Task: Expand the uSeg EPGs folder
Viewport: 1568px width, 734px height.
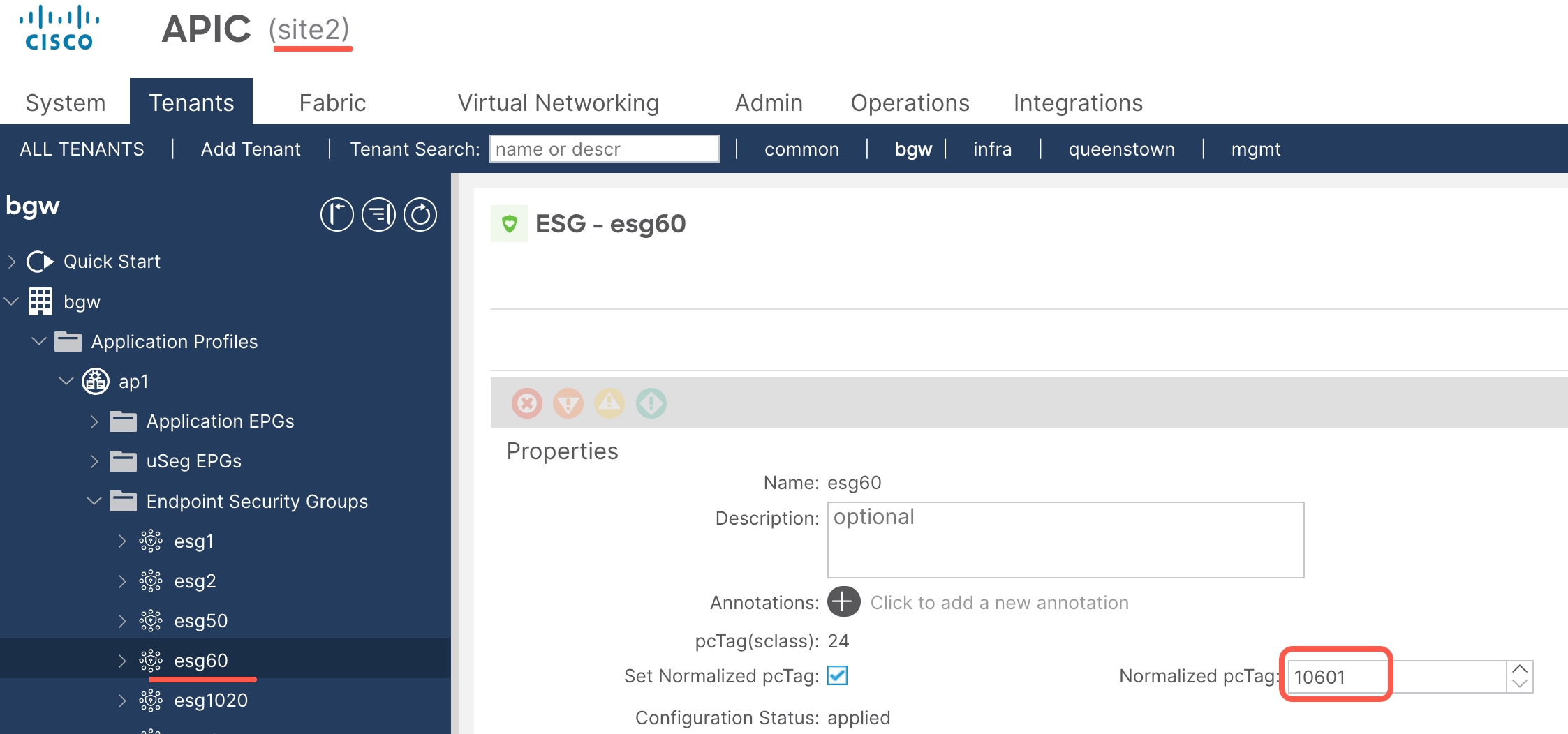Action: 94,461
